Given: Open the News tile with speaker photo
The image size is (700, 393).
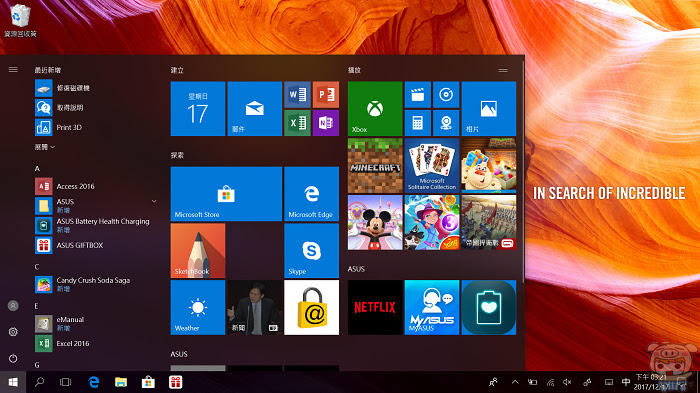Looking at the screenshot, I should [x=254, y=307].
